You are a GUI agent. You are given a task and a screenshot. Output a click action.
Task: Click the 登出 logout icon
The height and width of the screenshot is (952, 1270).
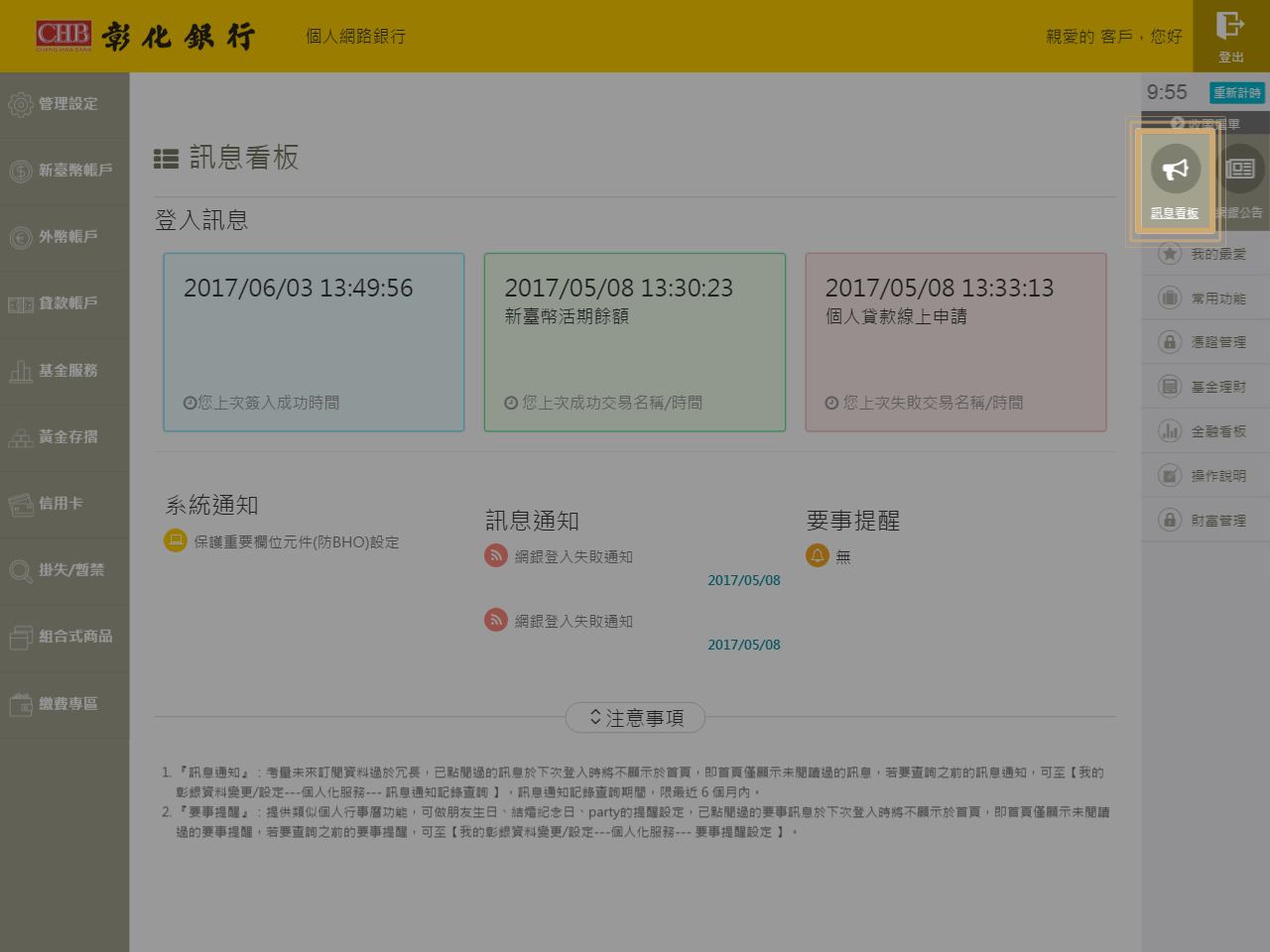coord(1230,27)
